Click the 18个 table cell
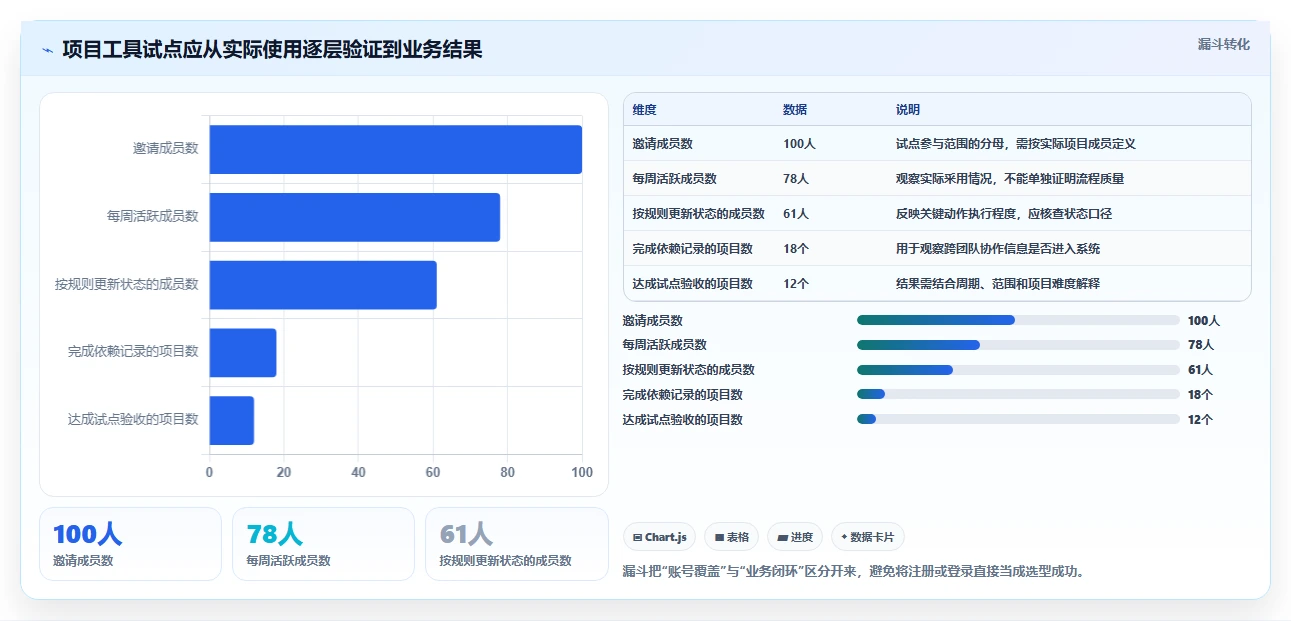The height and width of the screenshot is (621, 1291). point(797,249)
